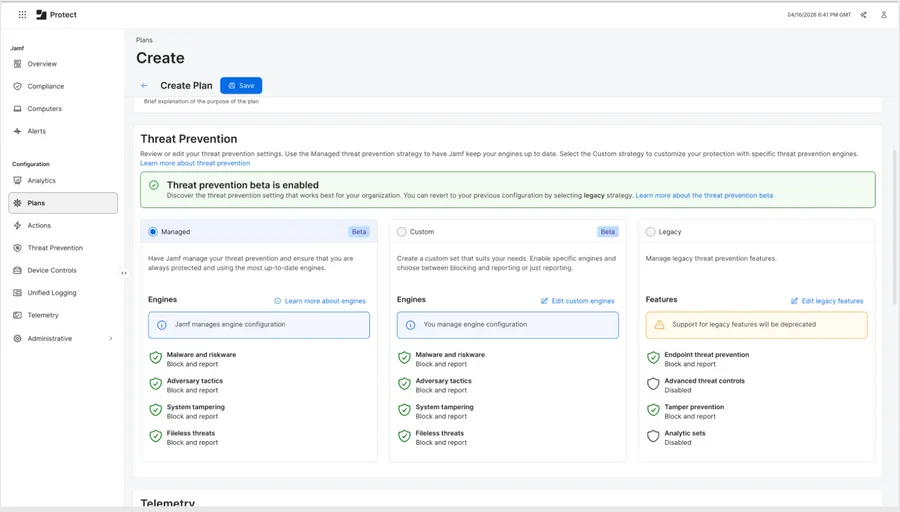Click Learn more about threat prevention link
This screenshot has width=900, height=512.
click(x=195, y=163)
